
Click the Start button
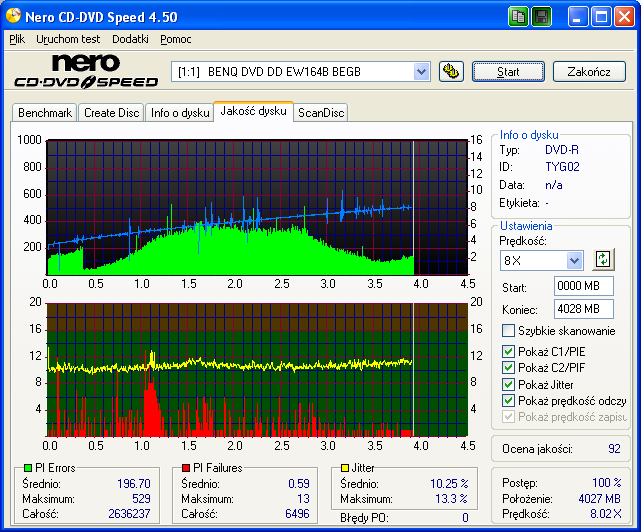coord(508,72)
